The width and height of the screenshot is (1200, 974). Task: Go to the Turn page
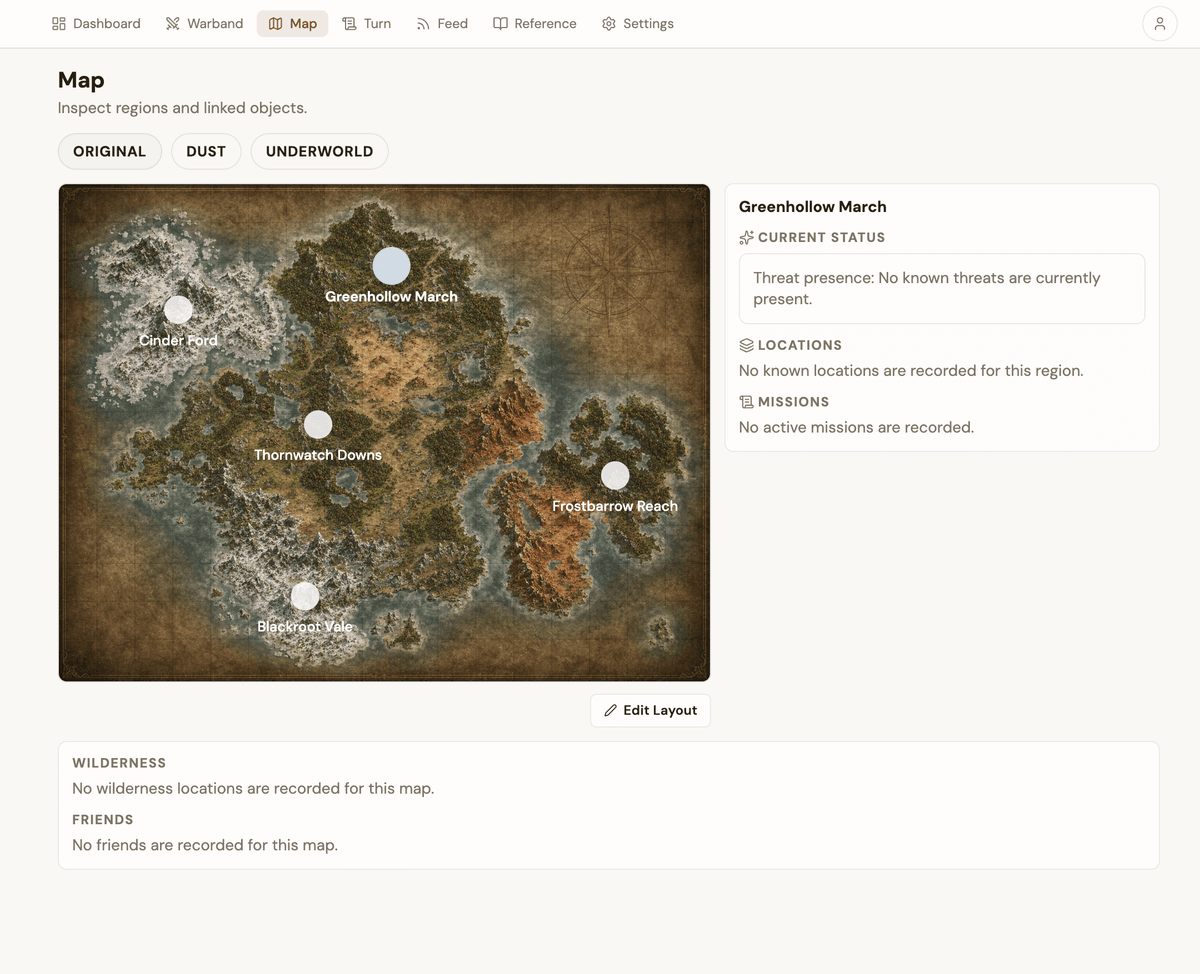[366, 23]
